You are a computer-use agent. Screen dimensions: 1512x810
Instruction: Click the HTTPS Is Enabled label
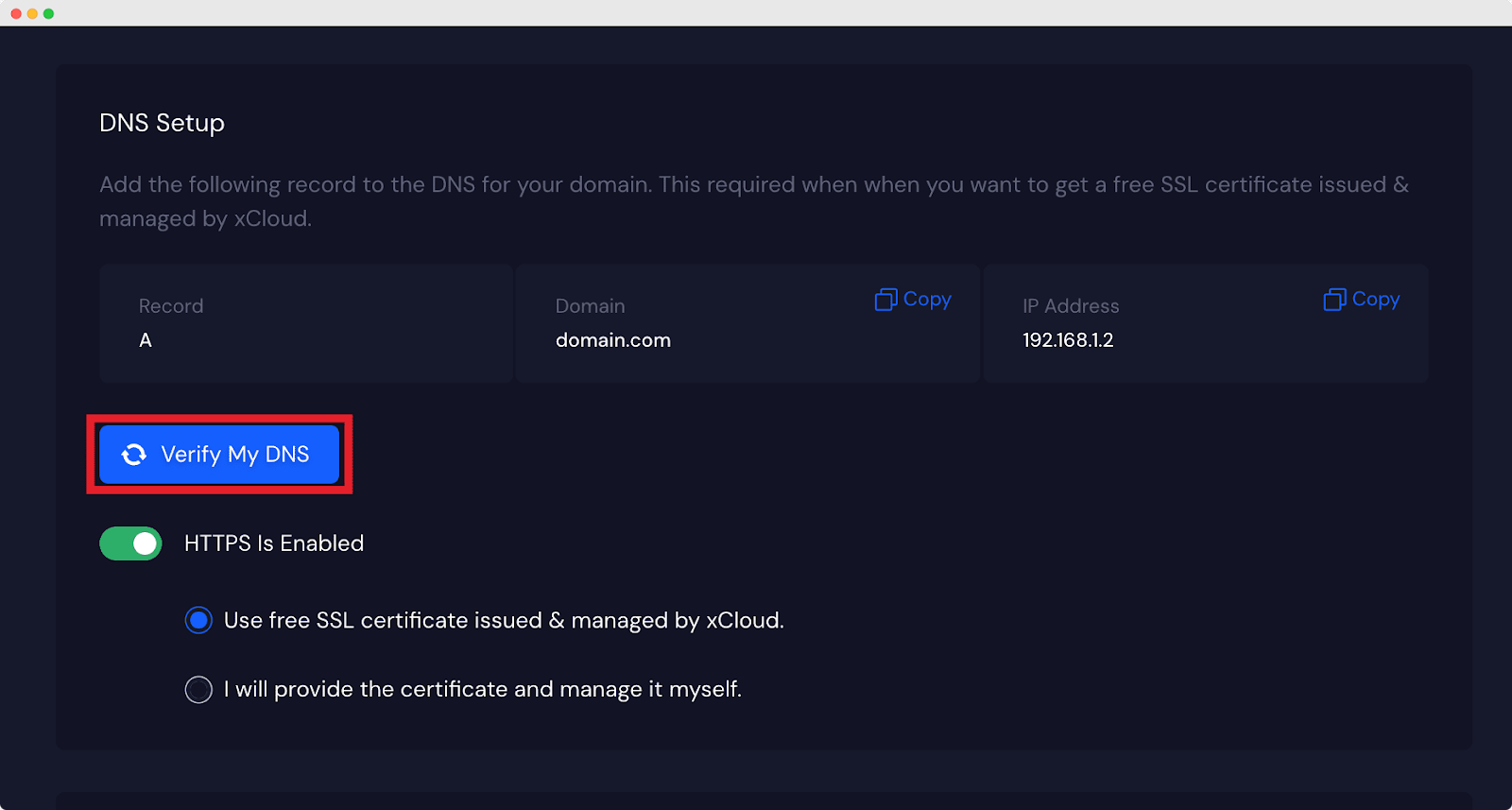point(274,543)
